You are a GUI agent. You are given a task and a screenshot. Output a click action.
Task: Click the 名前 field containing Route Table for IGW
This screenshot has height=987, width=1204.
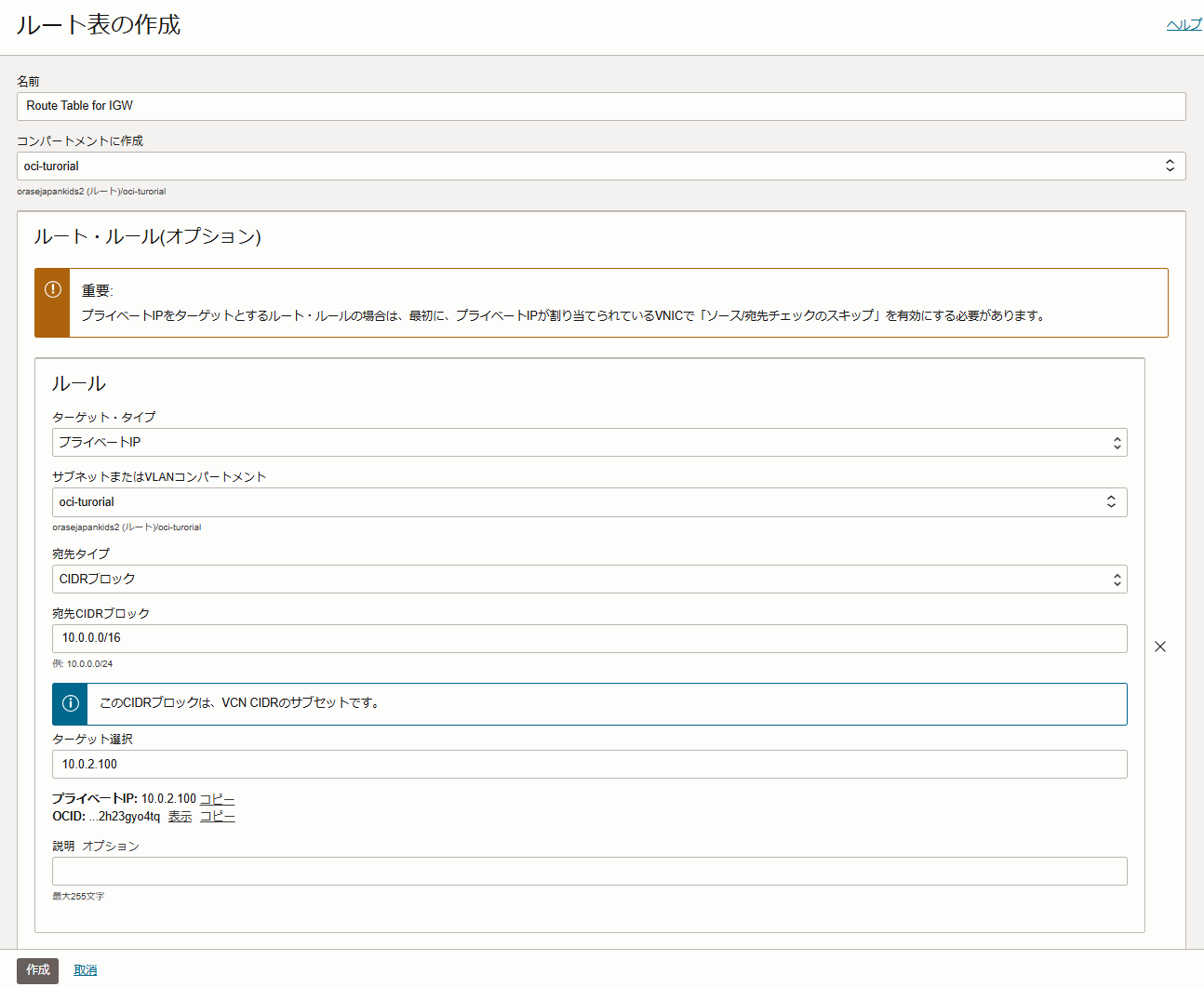[600, 106]
